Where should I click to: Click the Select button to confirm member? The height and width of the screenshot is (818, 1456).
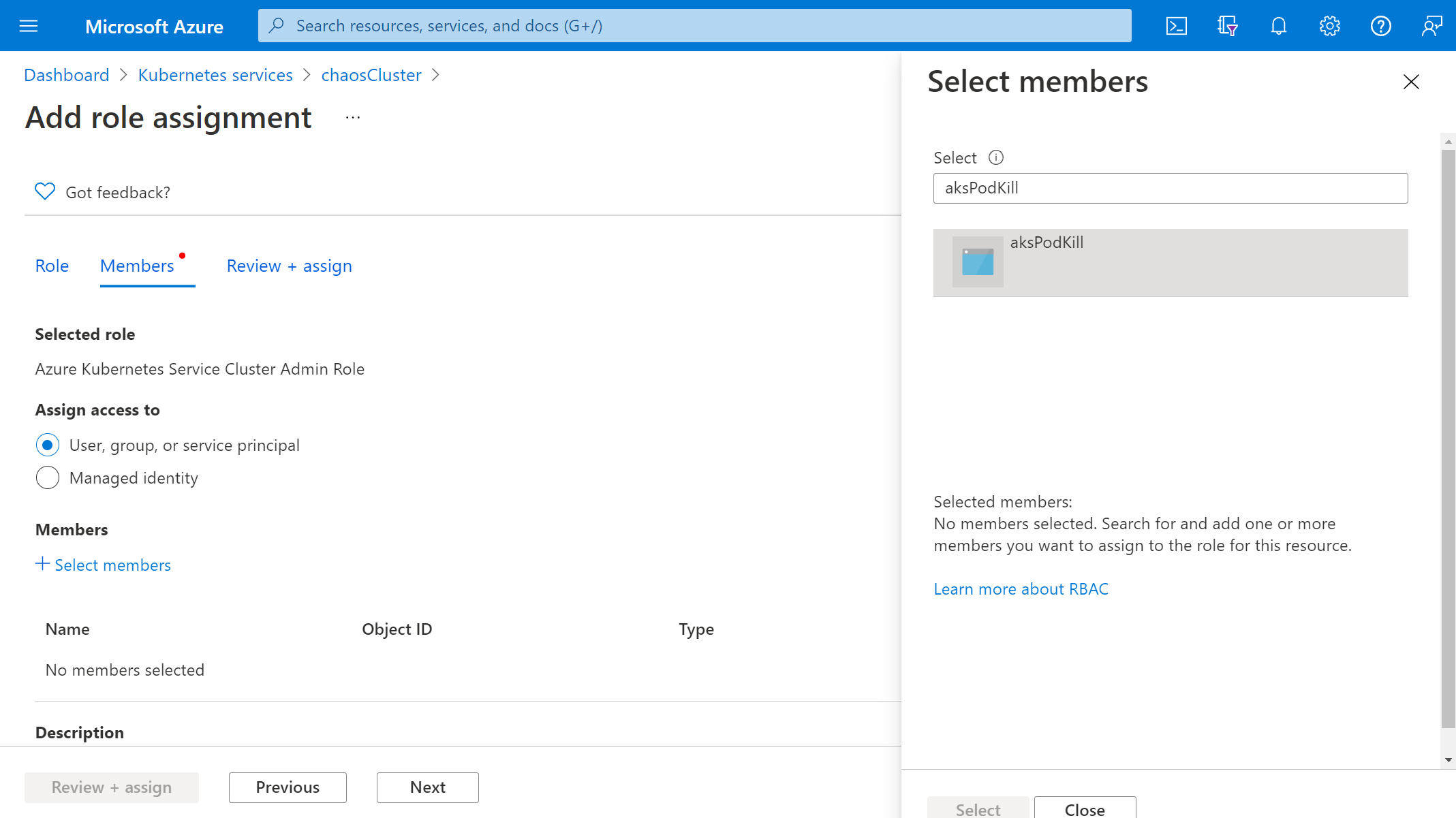tap(977, 810)
